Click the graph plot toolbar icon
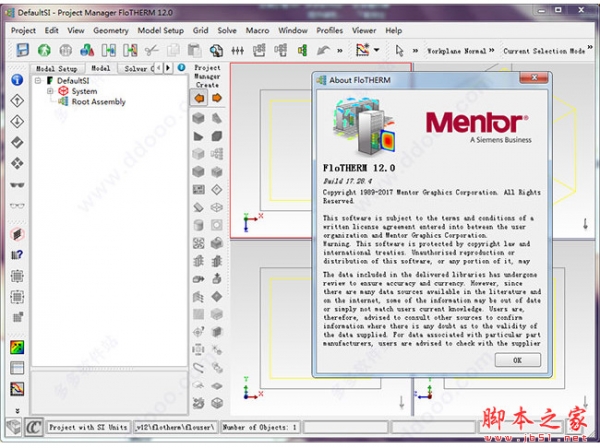 tap(362, 50)
